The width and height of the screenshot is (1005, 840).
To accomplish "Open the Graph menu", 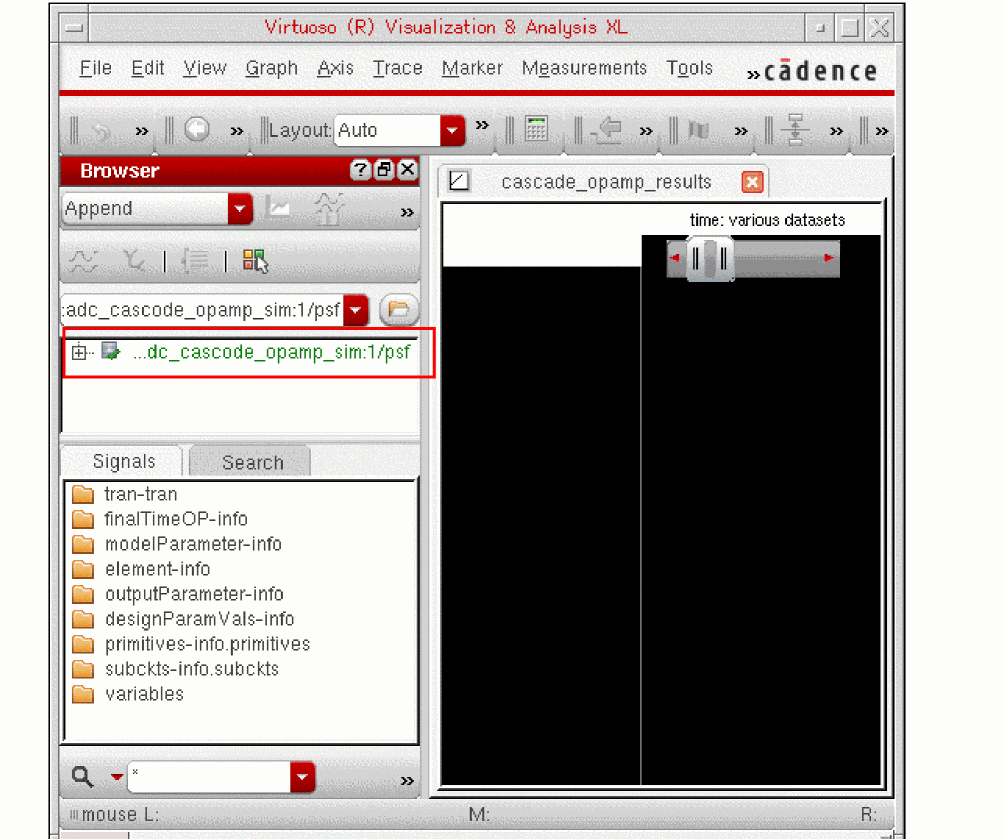I will (x=272, y=67).
